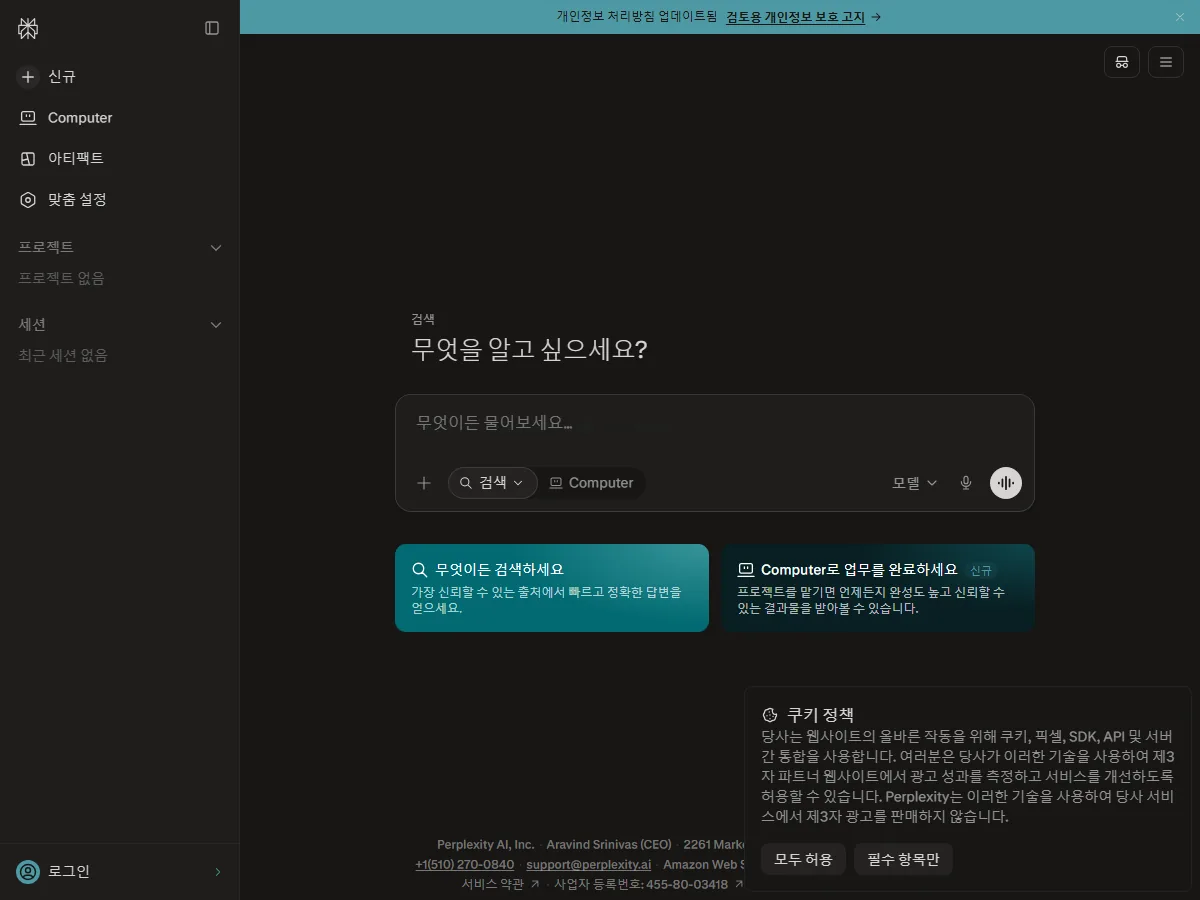Click the 프로젝트 없음 text
Screen dimensions: 1200x900
pyautogui.click(x=62, y=278)
